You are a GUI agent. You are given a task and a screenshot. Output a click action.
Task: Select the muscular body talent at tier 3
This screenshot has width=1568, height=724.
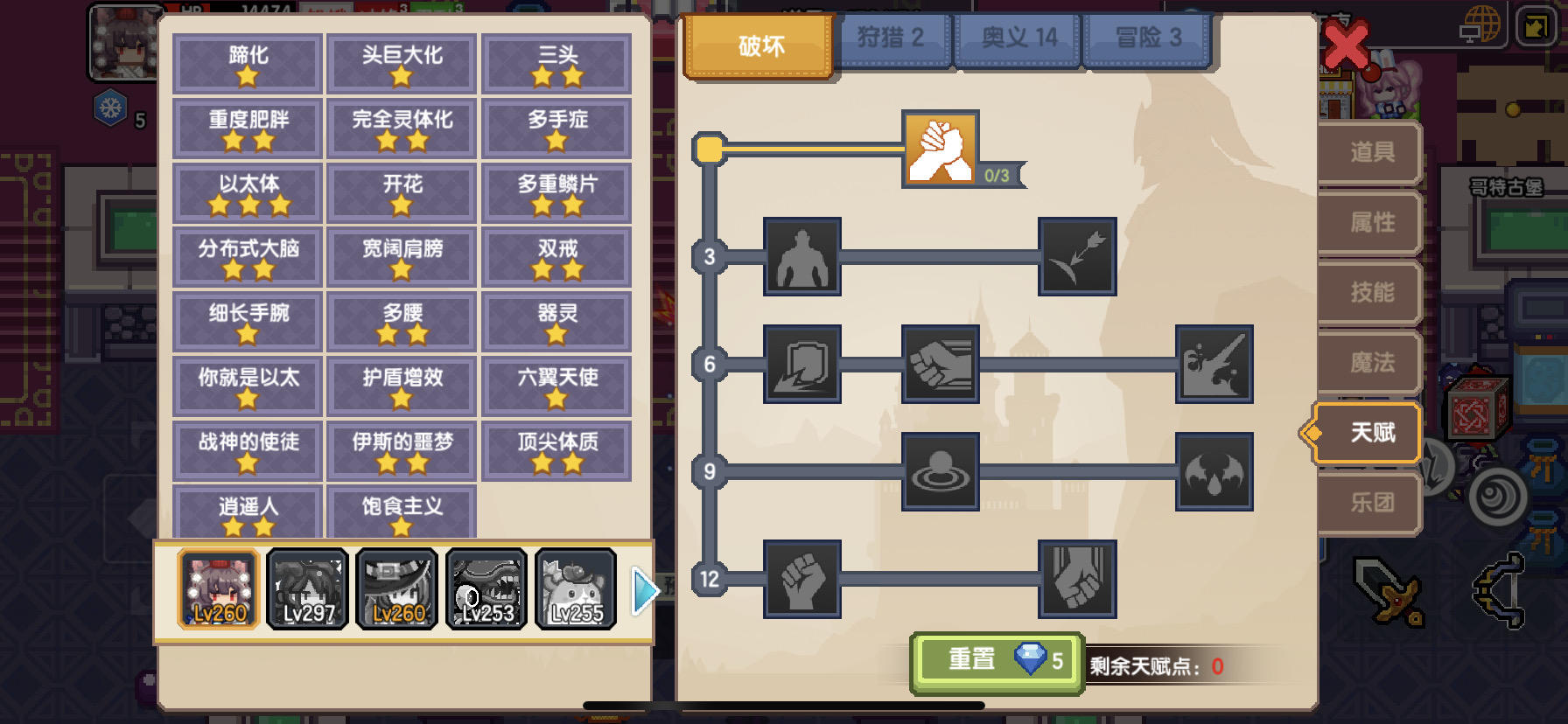point(802,256)
